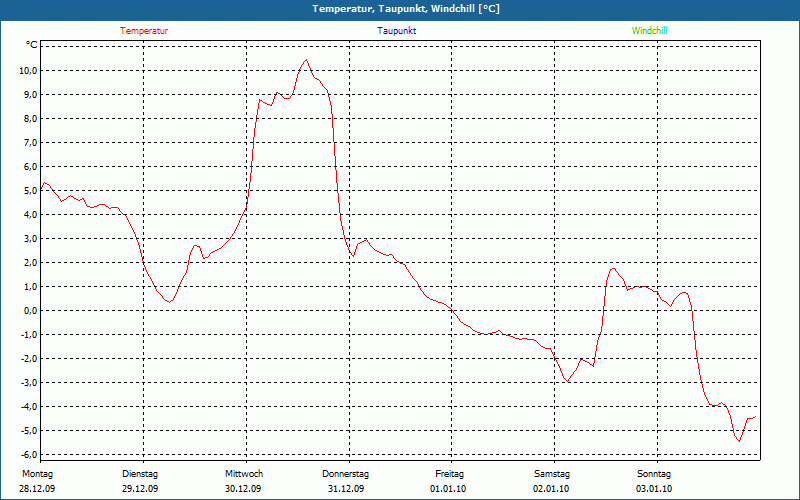Select the 3,0 y-axis value
This screenshot has width=800, height=500.
[30, 238]
